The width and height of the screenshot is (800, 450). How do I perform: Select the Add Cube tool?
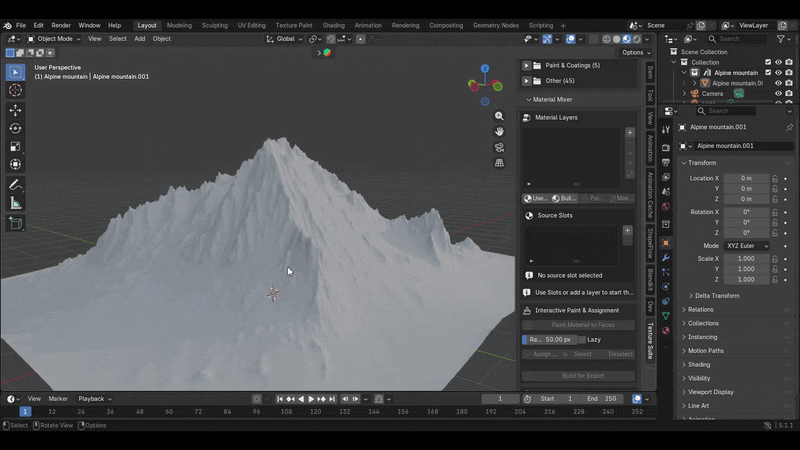pos(15,223)
